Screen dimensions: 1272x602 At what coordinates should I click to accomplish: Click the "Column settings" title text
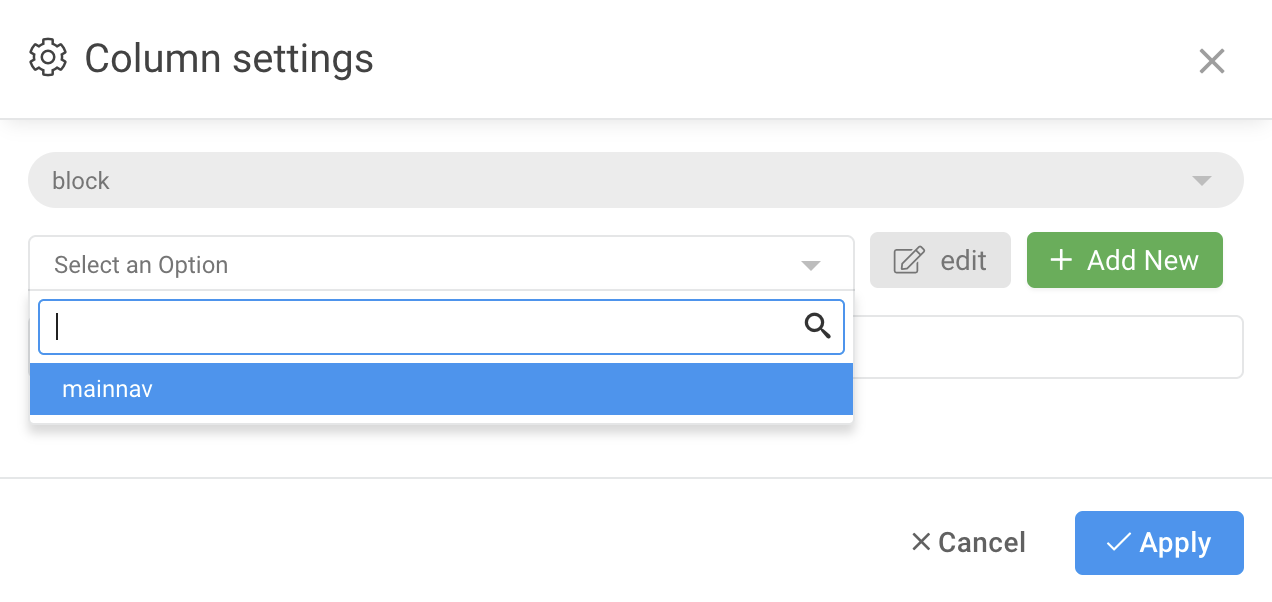(x=229, y=58)
